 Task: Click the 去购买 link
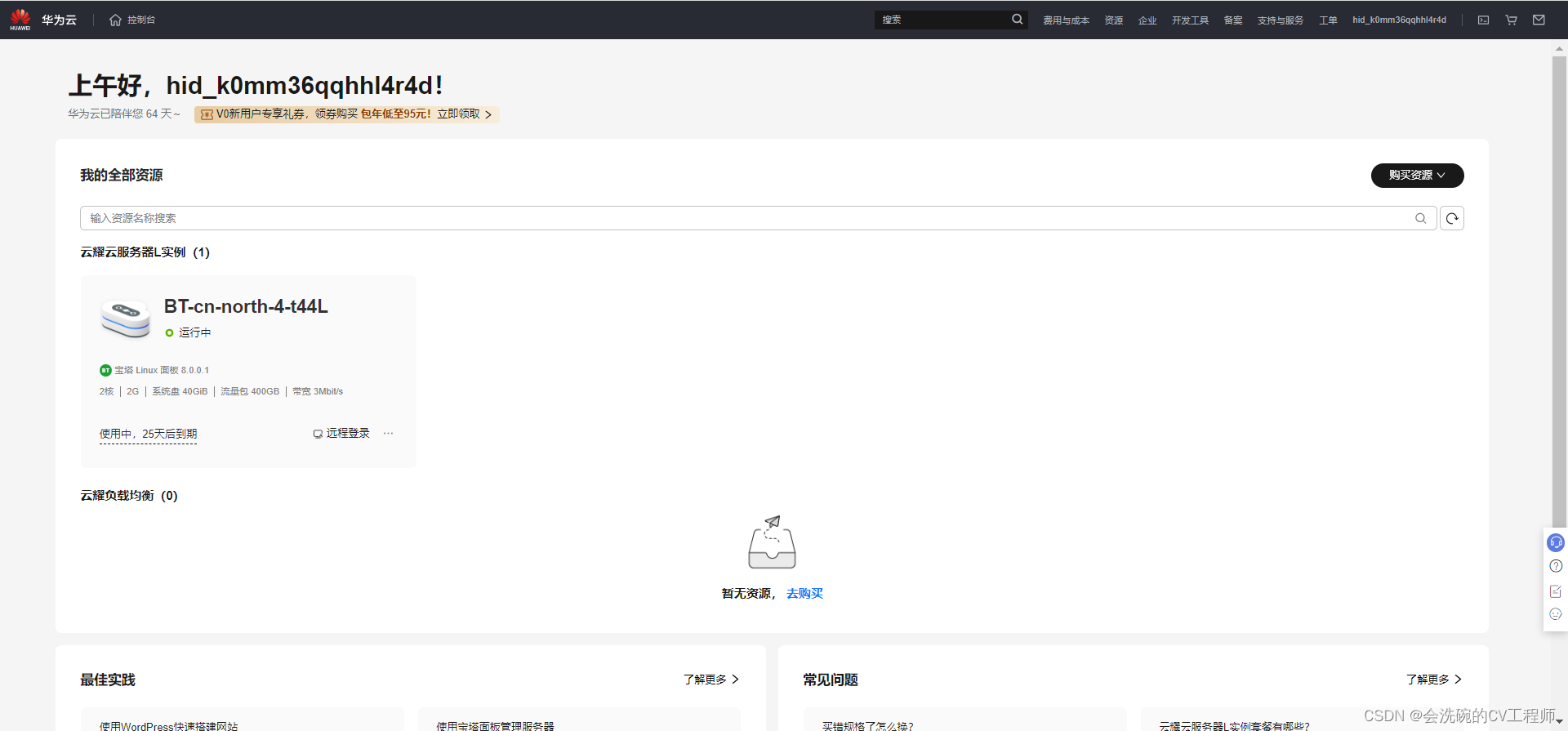coord(804,594)
